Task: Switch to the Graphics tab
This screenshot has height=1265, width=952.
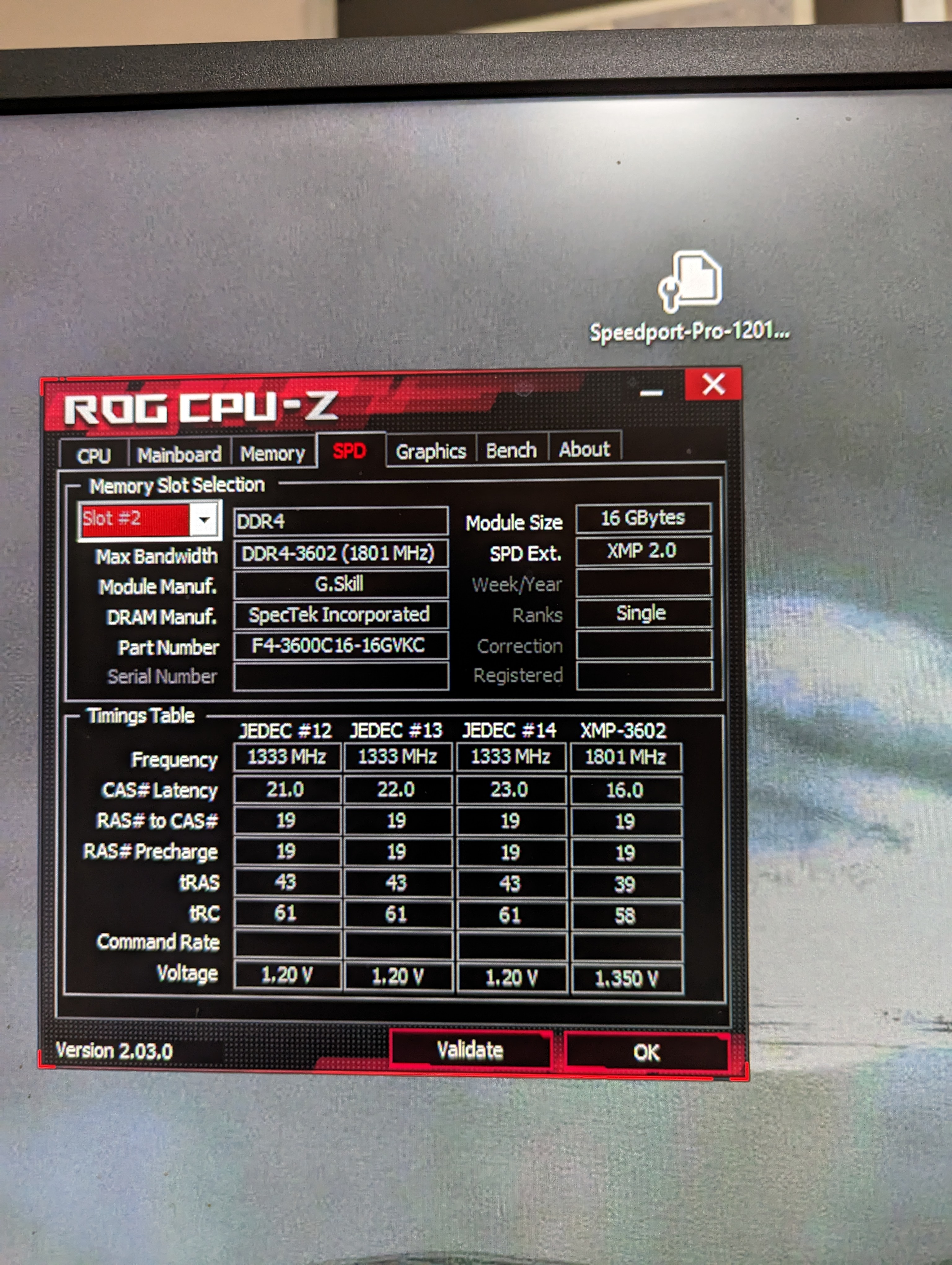Action: click(x=431, y=451)
